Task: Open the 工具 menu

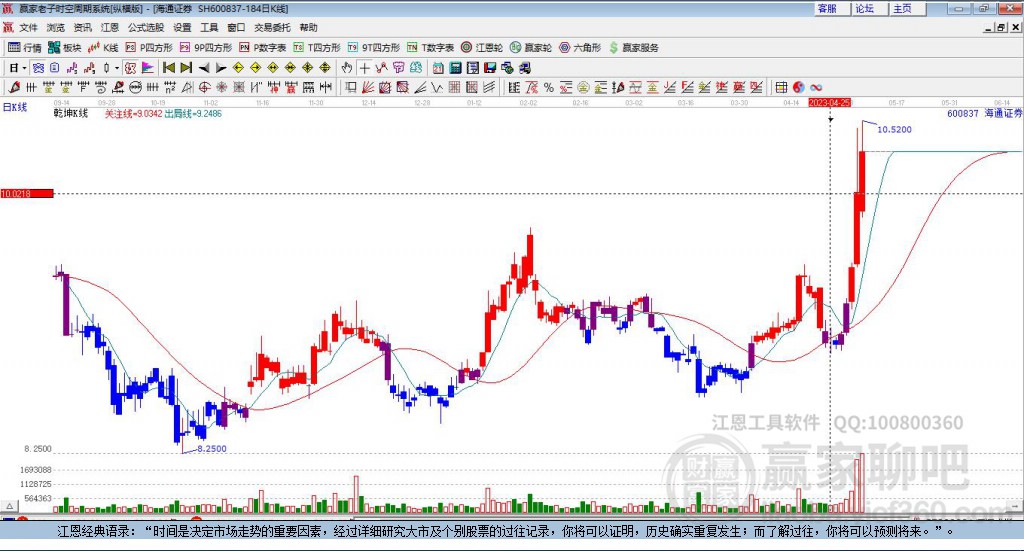Action: coord(209,27)
